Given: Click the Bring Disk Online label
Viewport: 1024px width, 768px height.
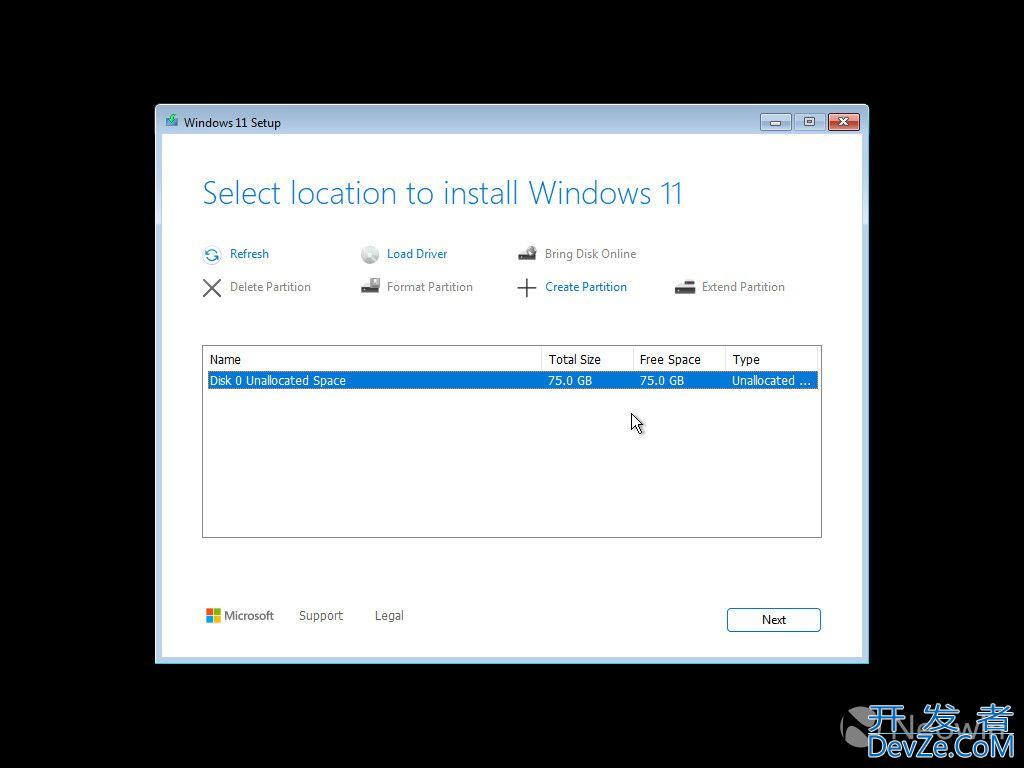Looking at the screenshot, I should click(590, 254).
